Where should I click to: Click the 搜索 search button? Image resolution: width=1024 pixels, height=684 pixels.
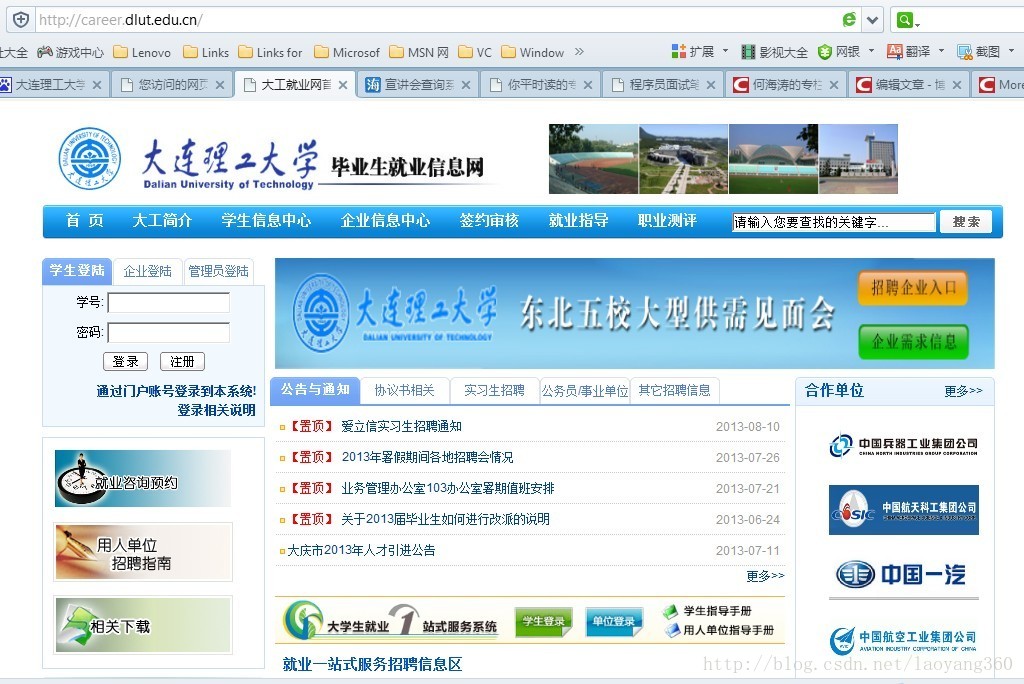point(966,221)
